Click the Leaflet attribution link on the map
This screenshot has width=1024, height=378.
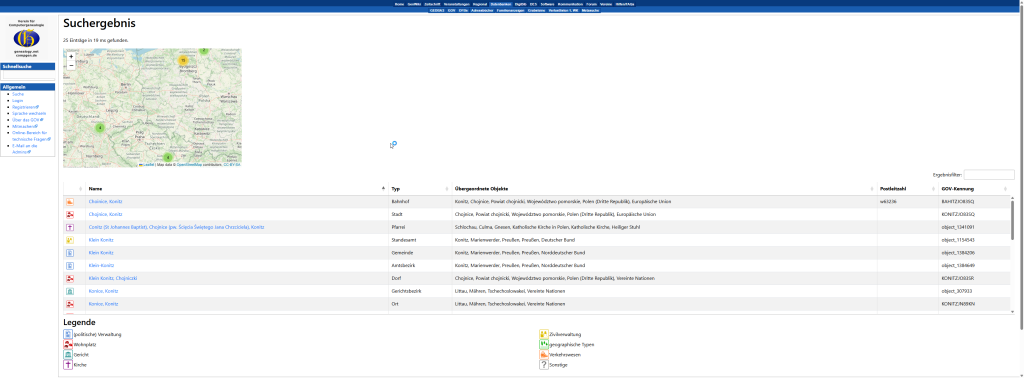coord(148,165)
